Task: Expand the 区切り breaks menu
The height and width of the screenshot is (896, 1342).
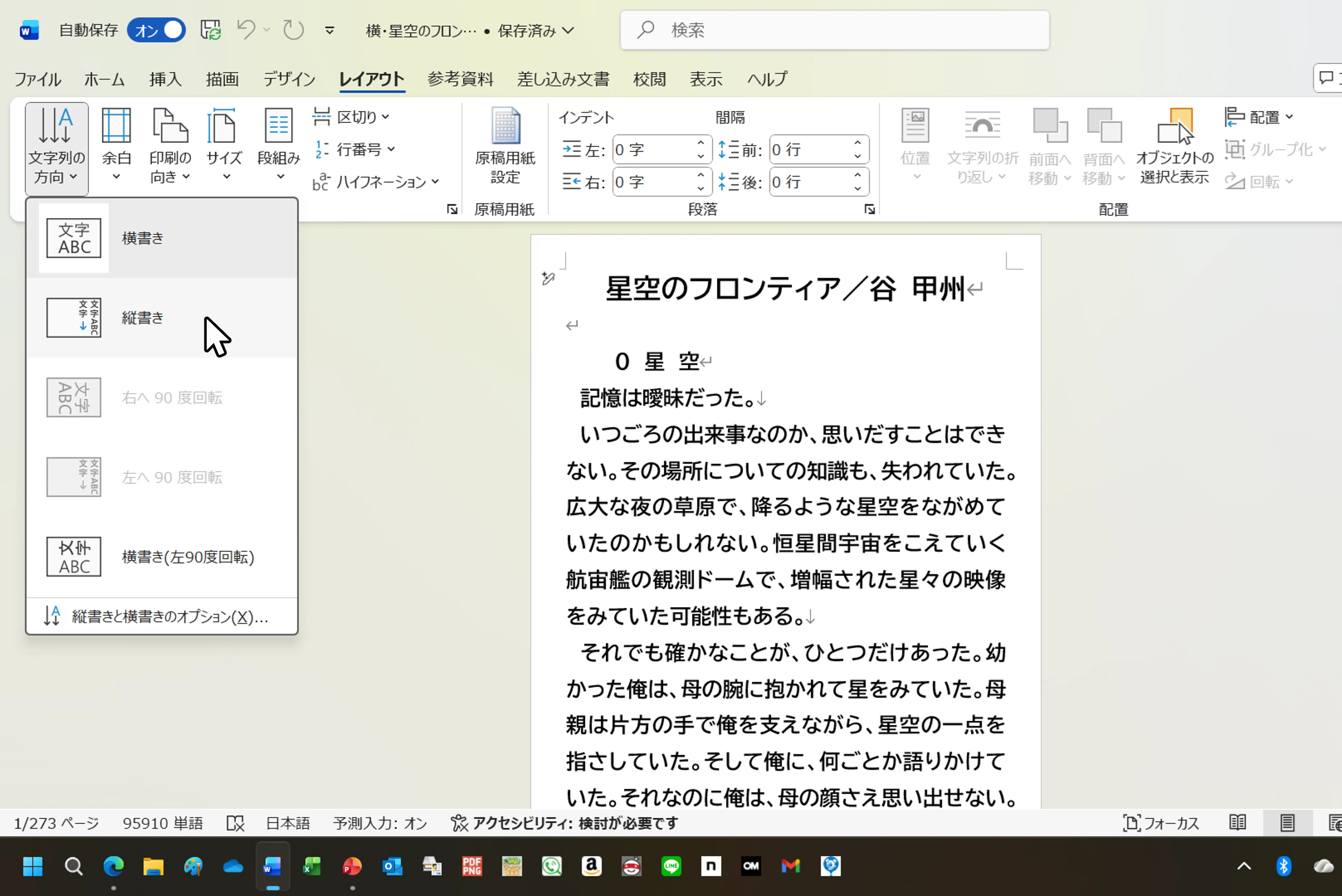Action: coord(352,117)
